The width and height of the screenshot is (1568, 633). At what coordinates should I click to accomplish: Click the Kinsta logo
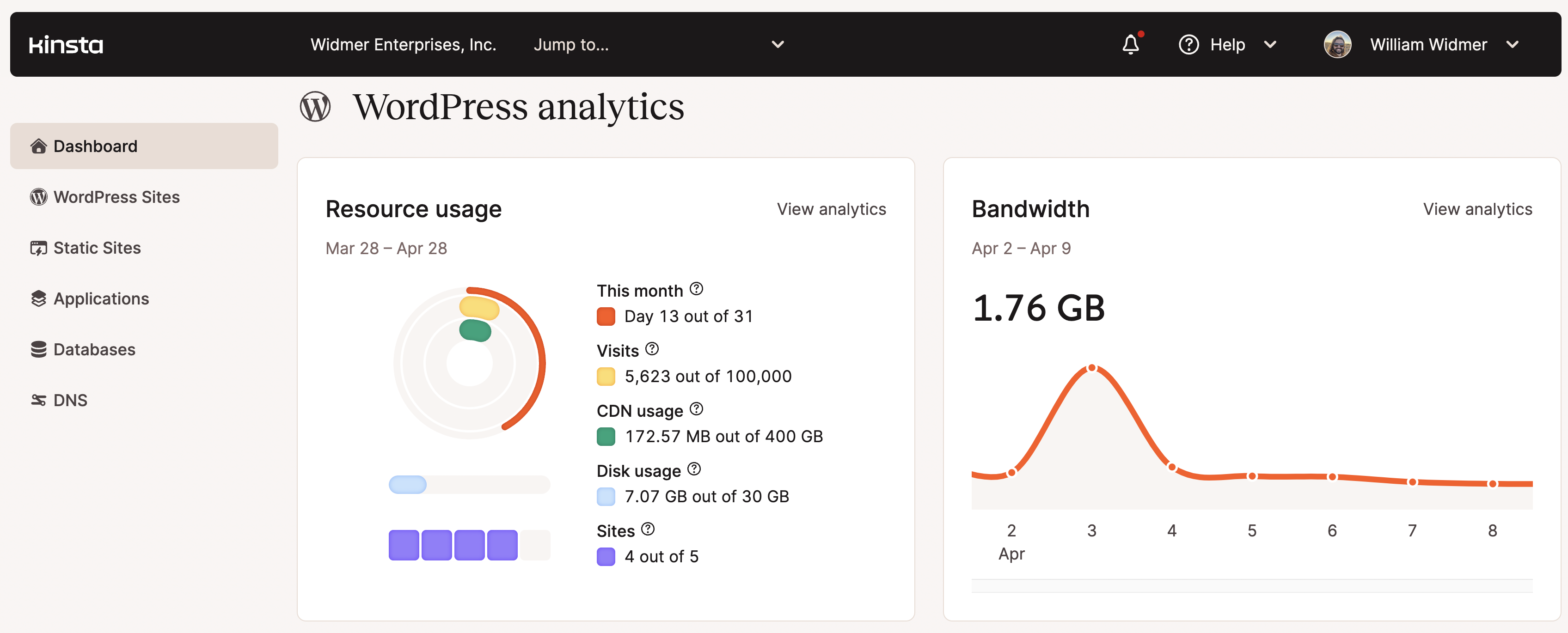pyautogui.click(x=66, y=44)
